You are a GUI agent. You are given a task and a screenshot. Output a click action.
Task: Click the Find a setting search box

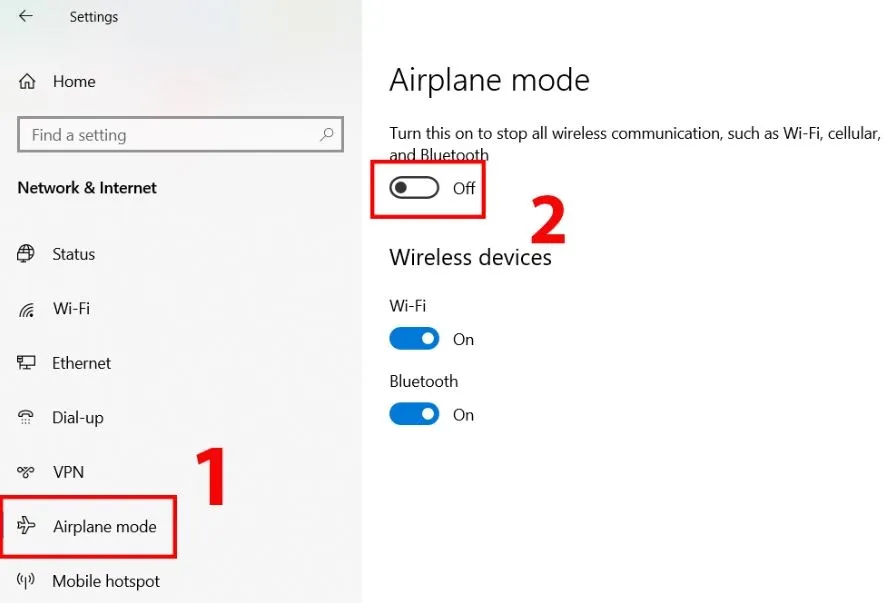[170, 134]
